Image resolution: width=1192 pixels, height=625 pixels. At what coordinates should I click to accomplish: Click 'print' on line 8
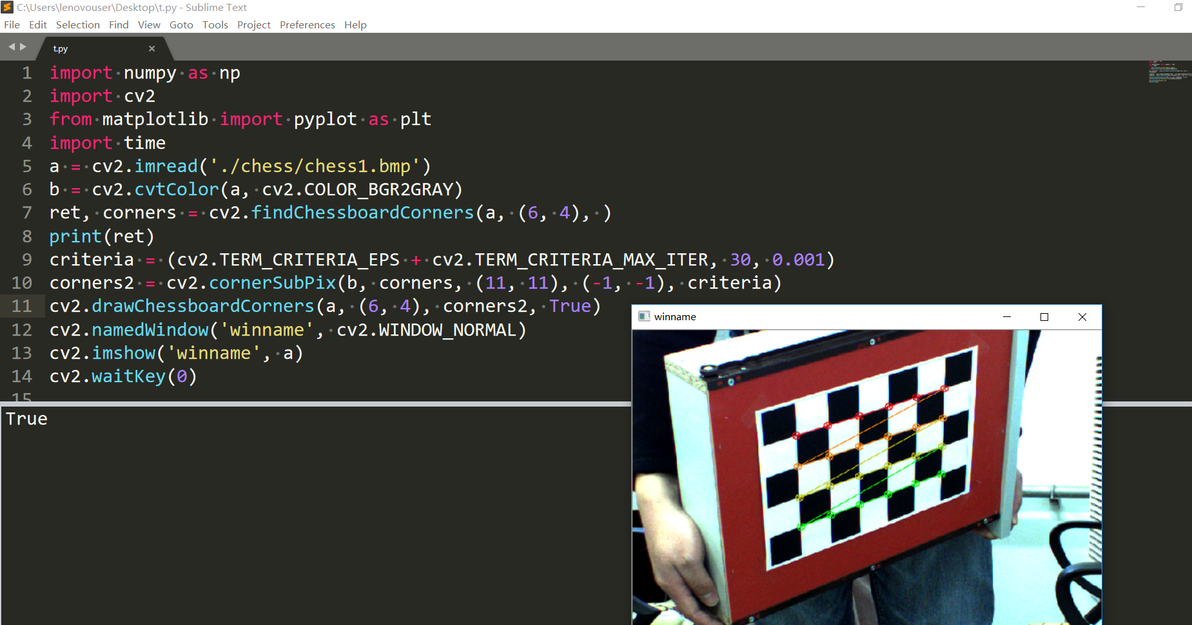75,236
